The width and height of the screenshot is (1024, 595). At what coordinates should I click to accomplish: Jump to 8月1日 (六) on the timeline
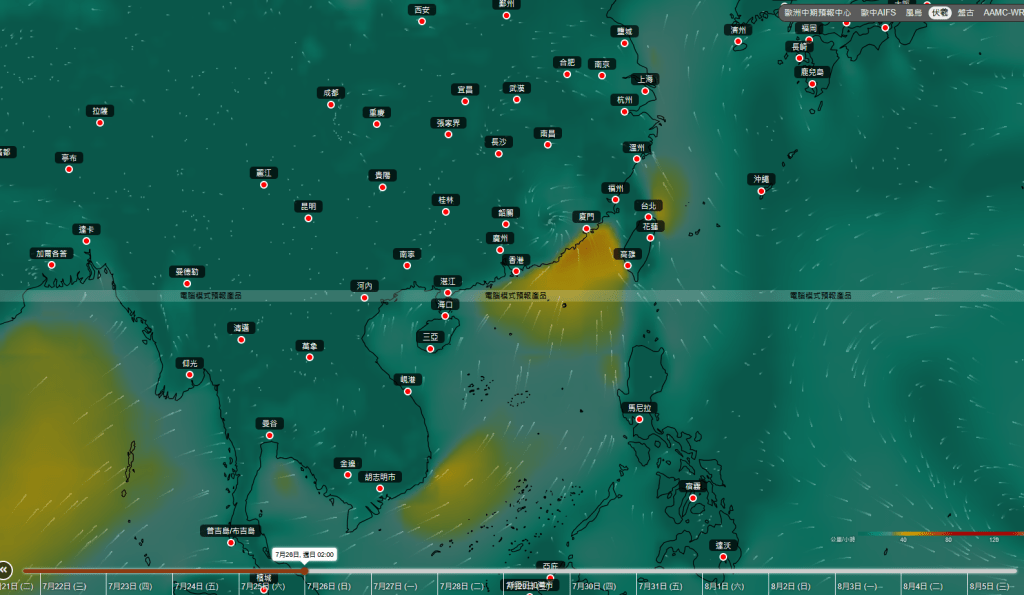pyautogui.click(x=724, y=586)
